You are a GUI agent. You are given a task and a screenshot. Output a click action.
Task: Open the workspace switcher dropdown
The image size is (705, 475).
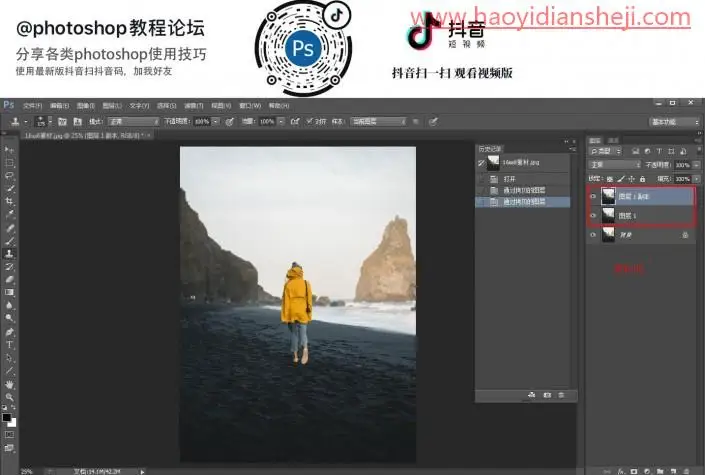click(674, 122)
